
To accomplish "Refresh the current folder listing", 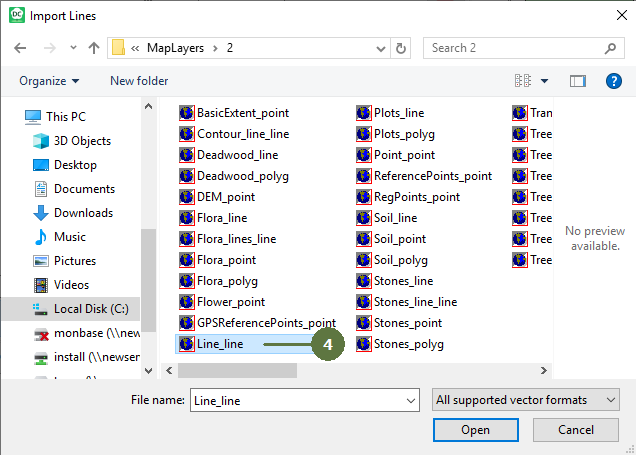I will pos(401,48).
